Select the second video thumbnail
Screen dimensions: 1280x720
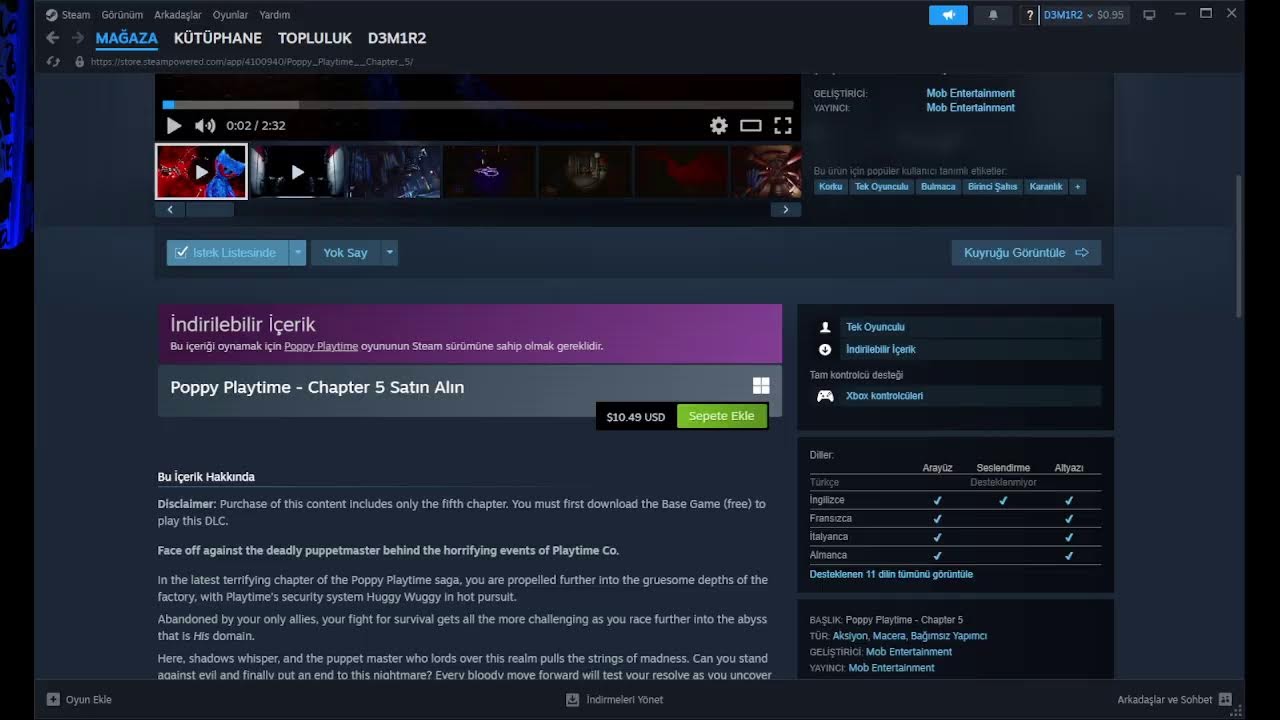(297, 172)
